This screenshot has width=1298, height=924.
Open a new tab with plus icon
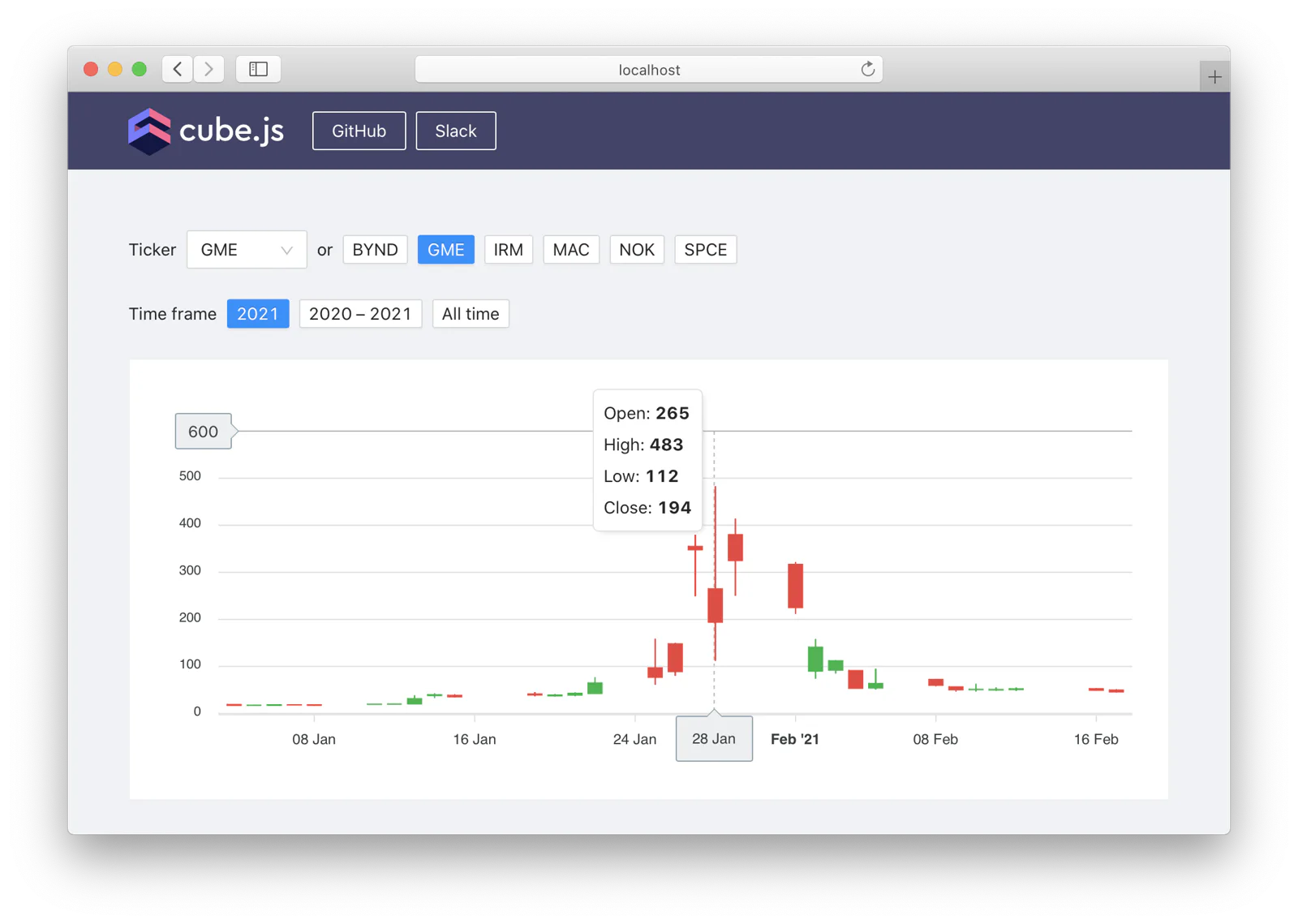[1214, 77]
